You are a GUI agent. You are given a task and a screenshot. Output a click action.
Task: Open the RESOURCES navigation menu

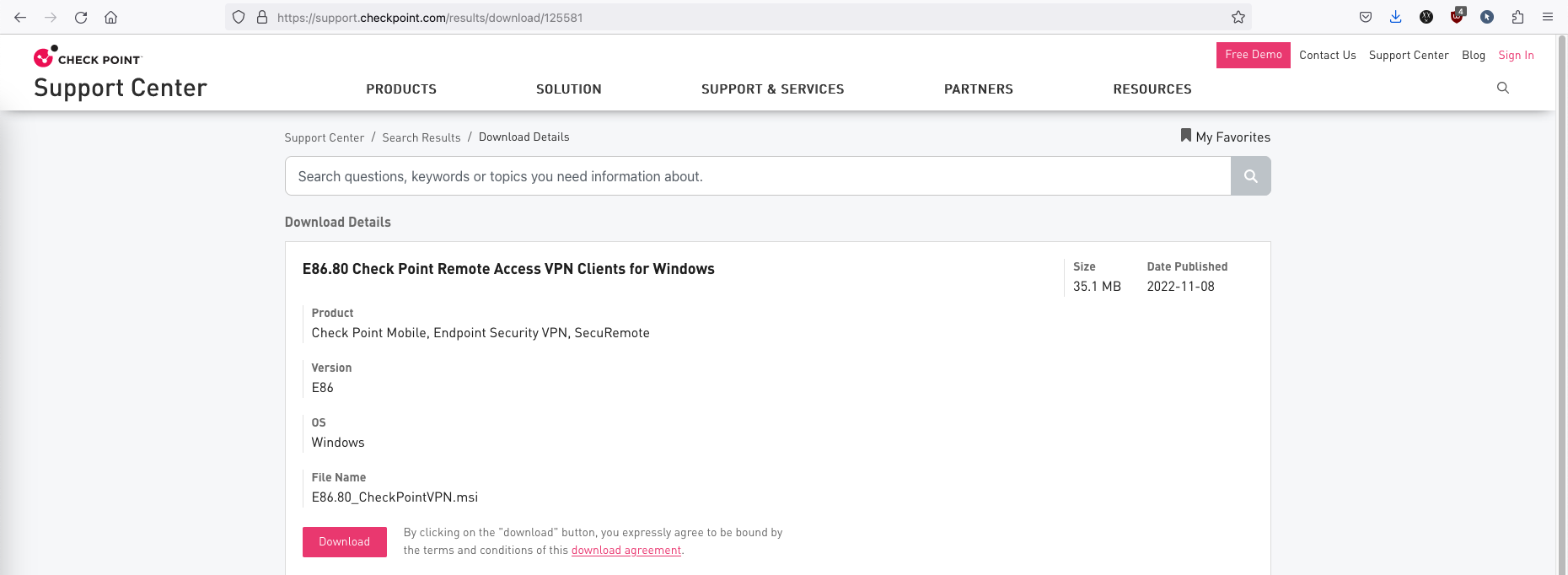(x=1152, y=89)
